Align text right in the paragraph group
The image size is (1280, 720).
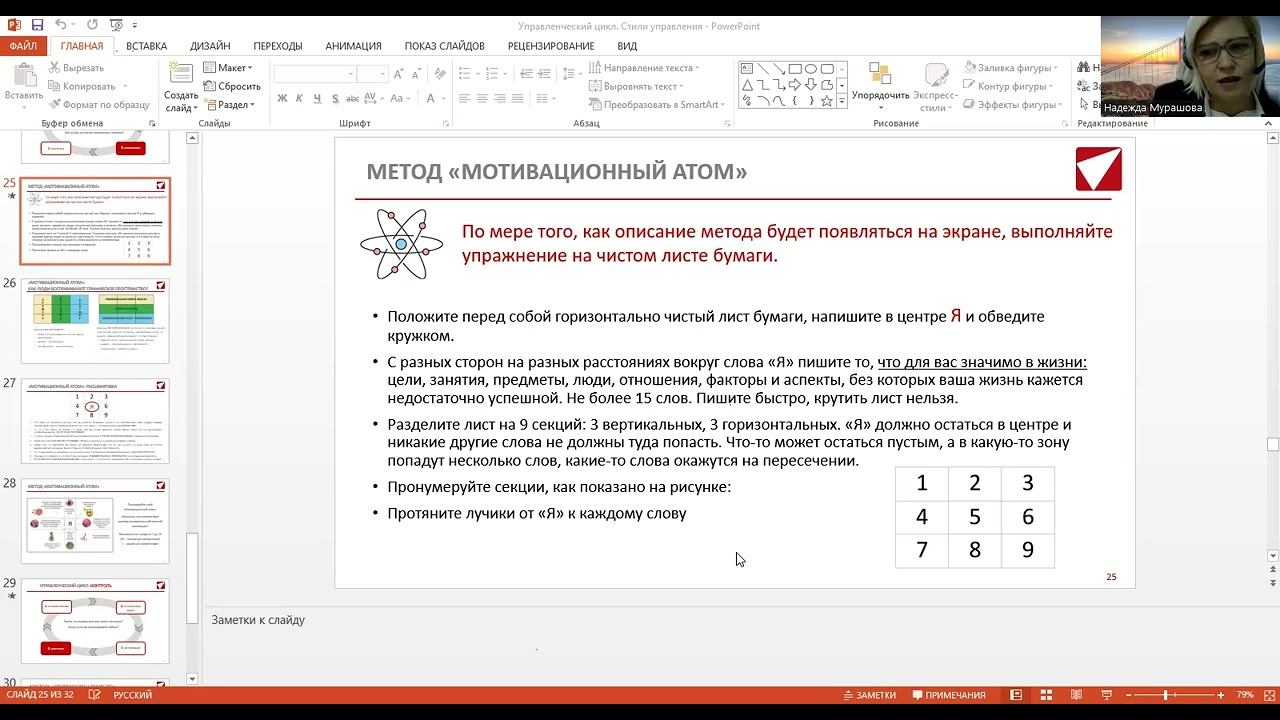pyautogui.click(x=501, y=98)
